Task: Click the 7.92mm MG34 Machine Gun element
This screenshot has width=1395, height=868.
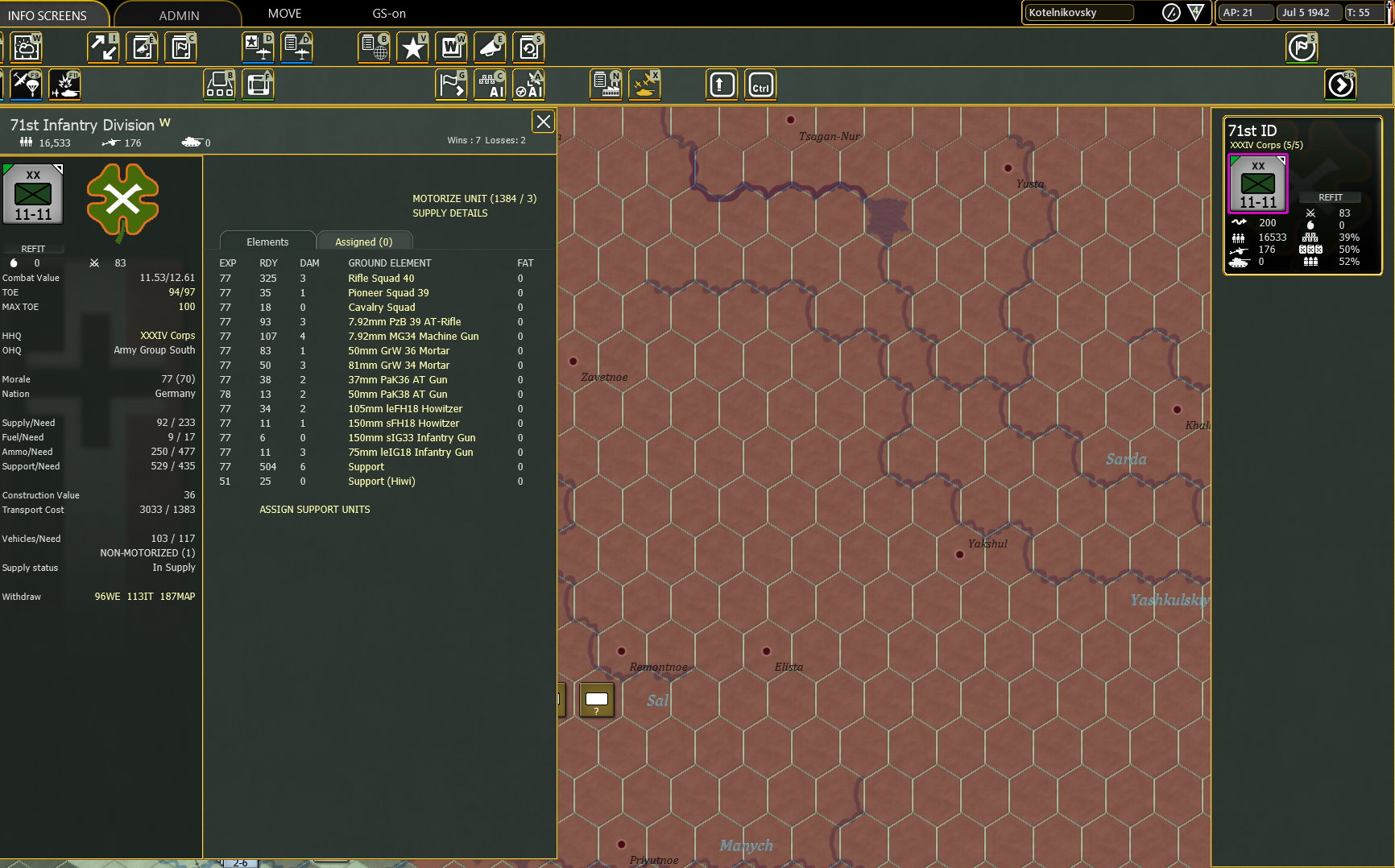Action: 413,337
